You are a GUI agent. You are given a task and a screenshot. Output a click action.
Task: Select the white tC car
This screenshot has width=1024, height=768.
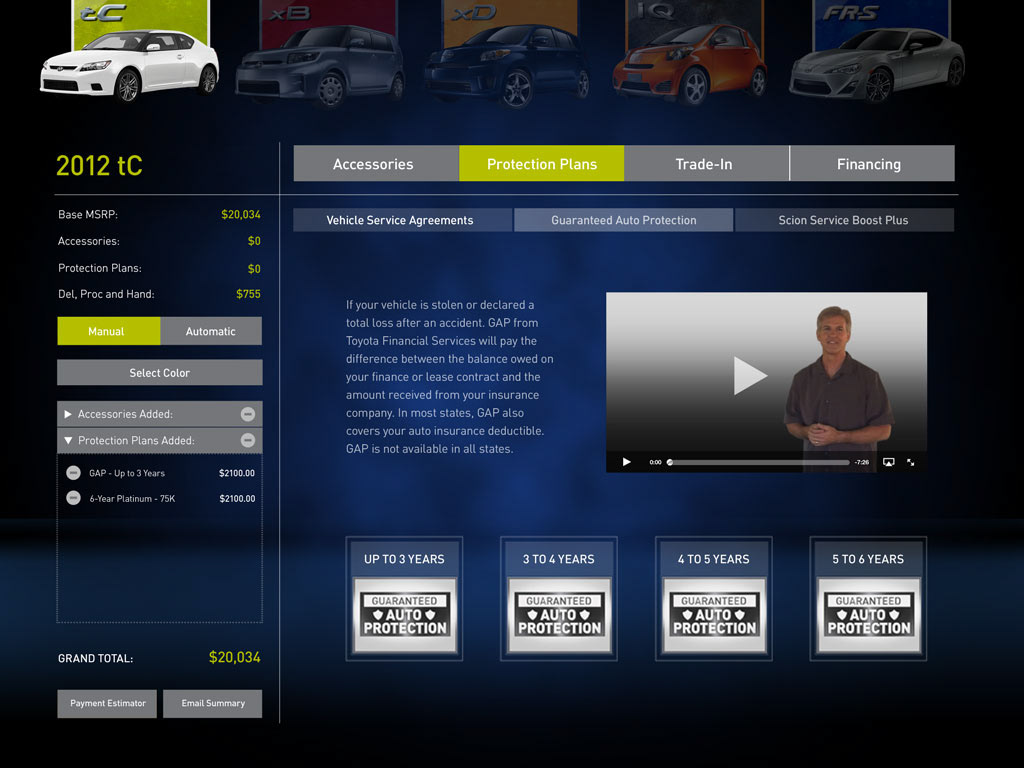pos(129,64)
